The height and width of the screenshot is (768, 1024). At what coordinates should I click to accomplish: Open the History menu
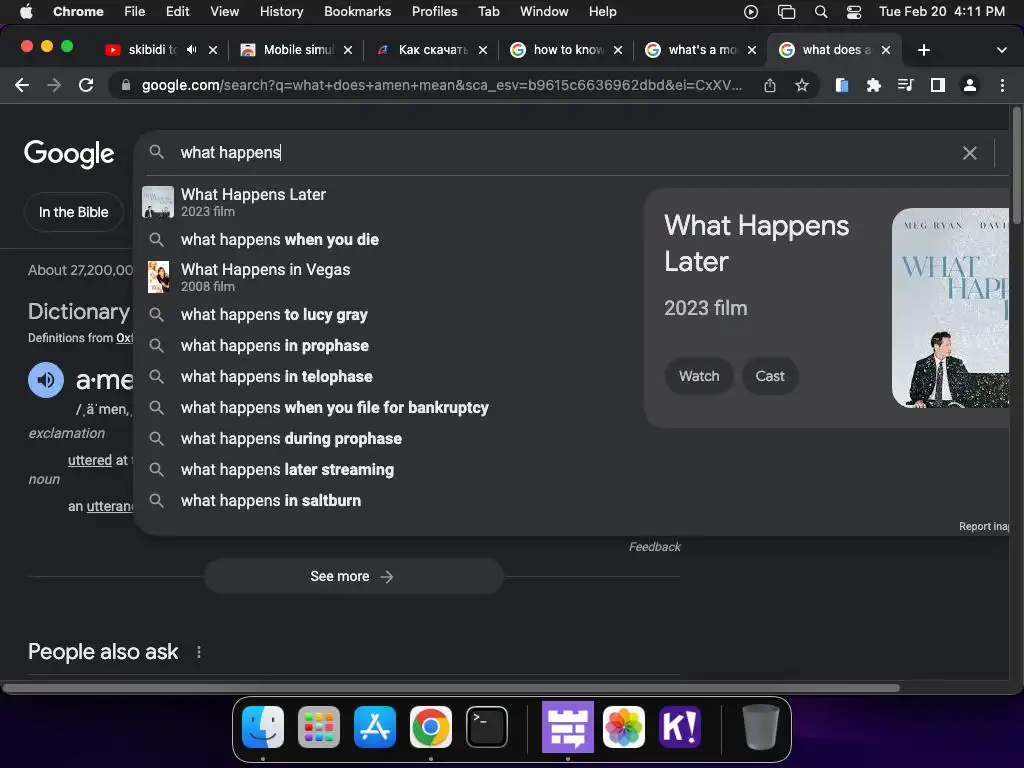point(281,12)
